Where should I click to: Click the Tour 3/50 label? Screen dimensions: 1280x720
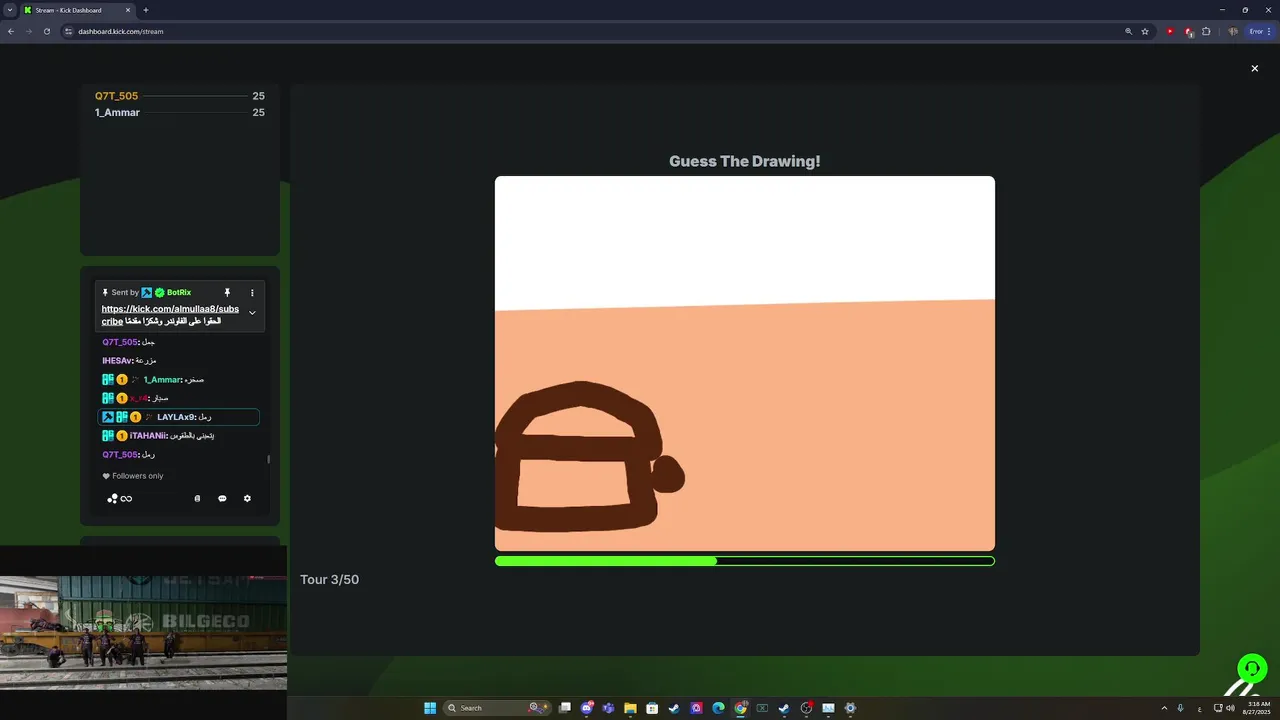[x=329, y=580]
